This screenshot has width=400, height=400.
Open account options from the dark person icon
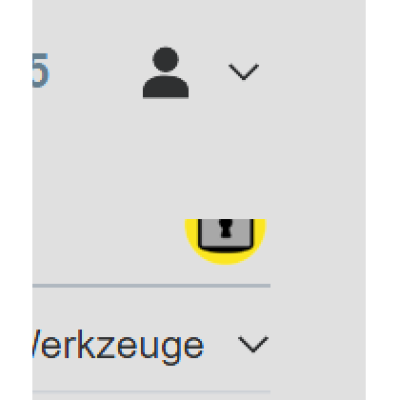click(166, 72)
